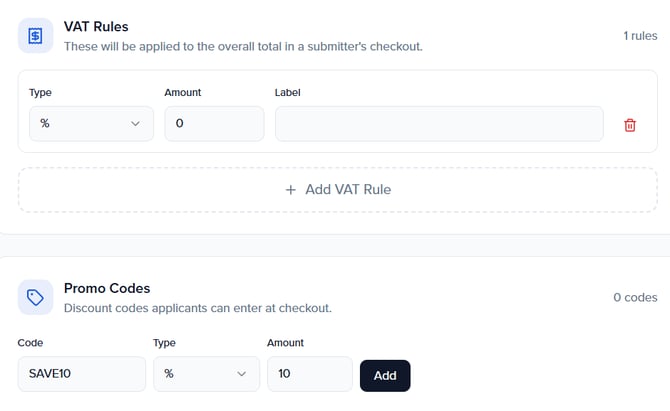Click the "Code" caption above SAVE10
Screen dimensions: 670x411
coord(31,343)
